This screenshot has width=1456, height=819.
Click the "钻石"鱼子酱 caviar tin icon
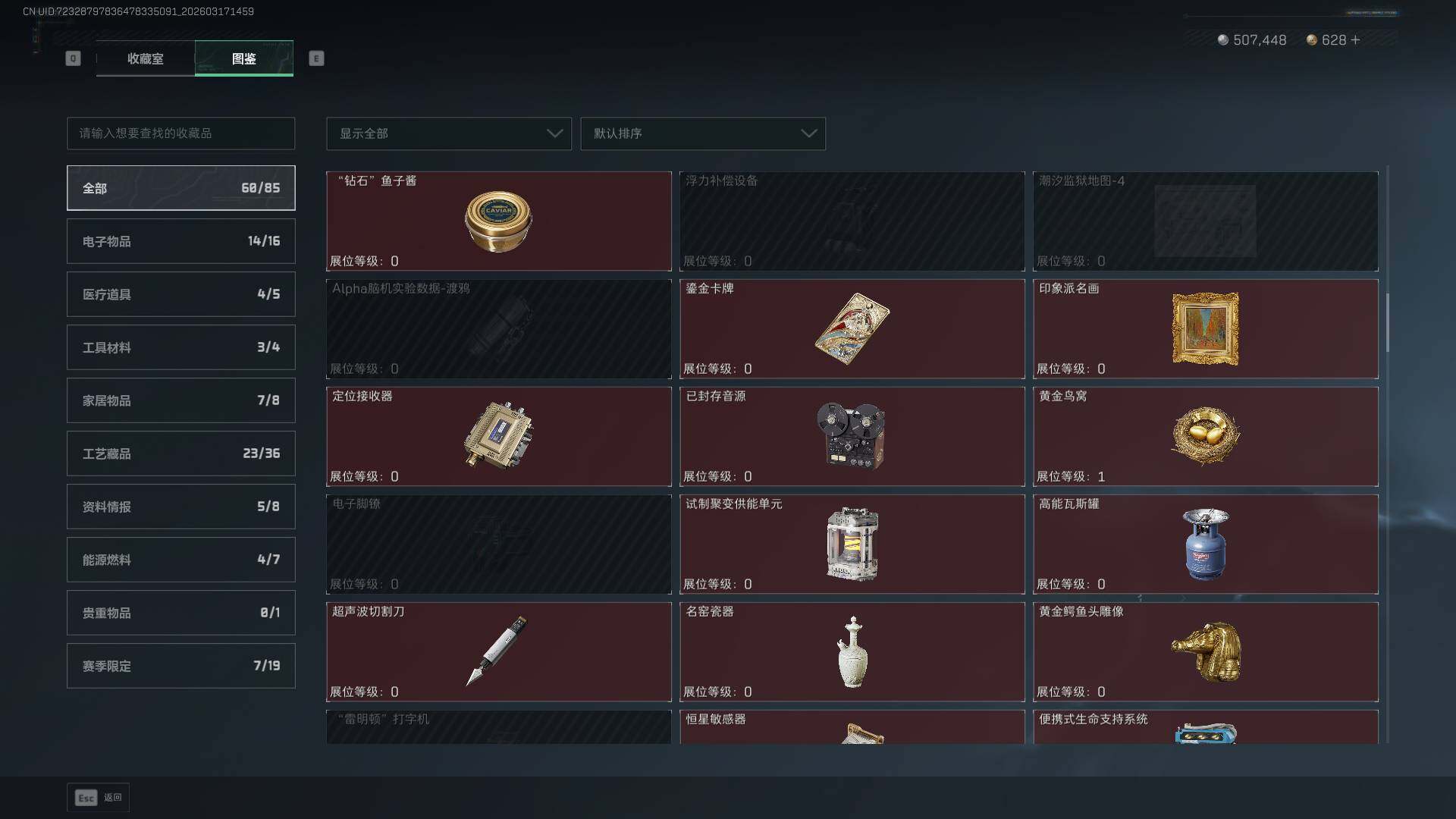click(x=498, y=221)
